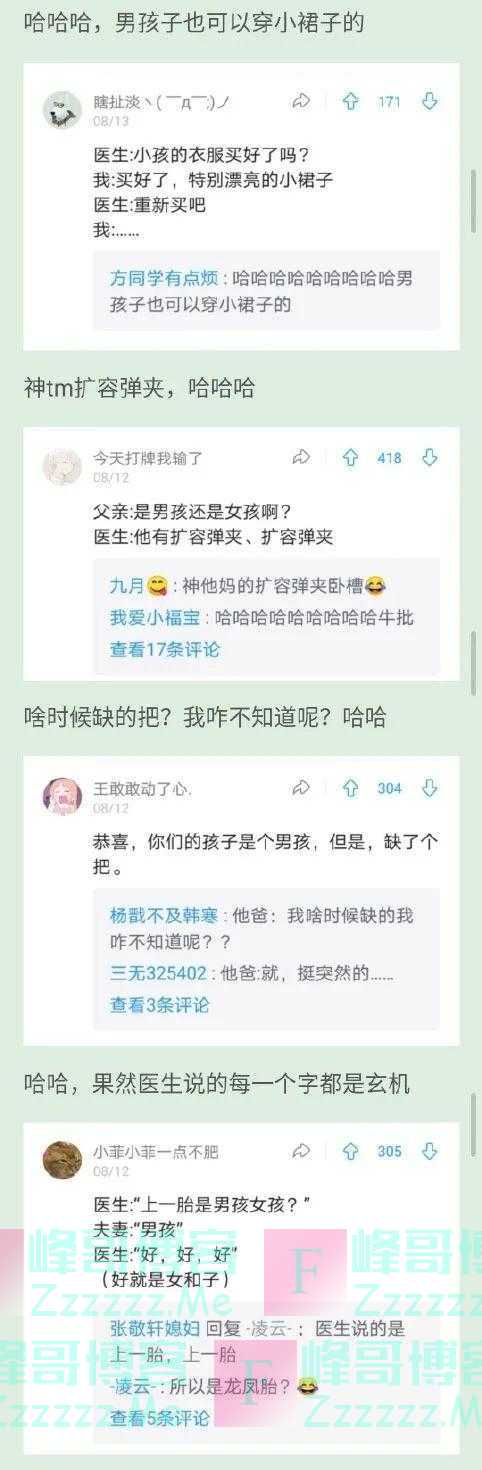Open 杨戬不及韩寒's profile link
Viewport: 482px width, 1470px height.
(163, 915)
